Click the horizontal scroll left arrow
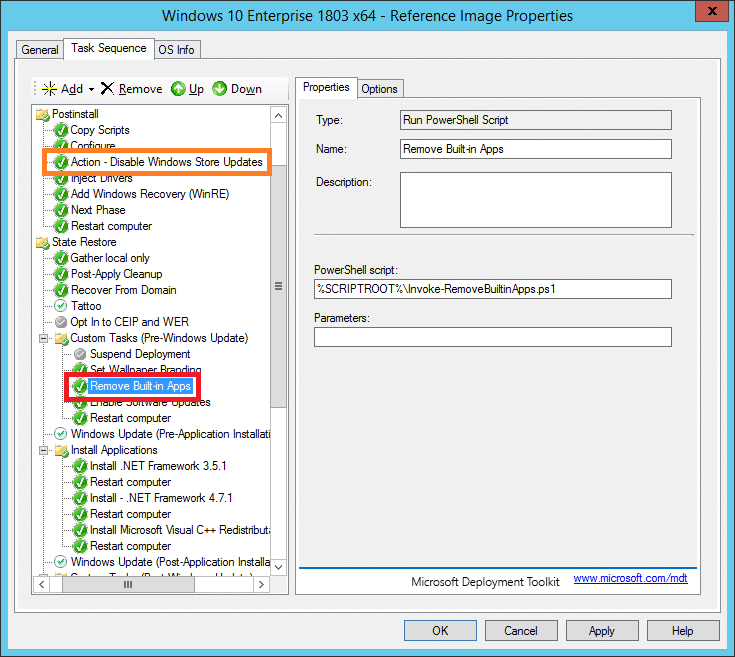The width and height of the screenshot is (735, 657). tap(42, 584)
